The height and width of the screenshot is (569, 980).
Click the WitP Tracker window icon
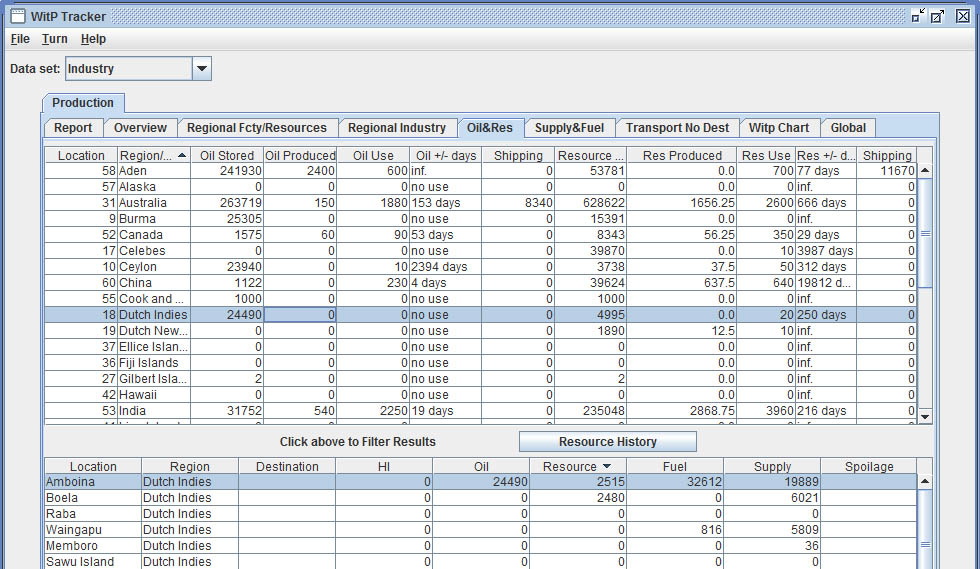pos(17,16)
